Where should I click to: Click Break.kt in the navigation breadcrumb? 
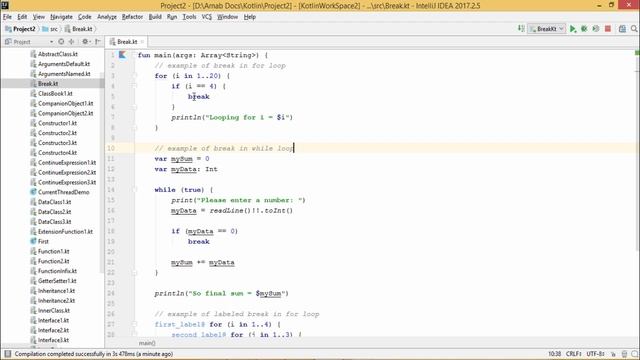[x=82, y=29]
